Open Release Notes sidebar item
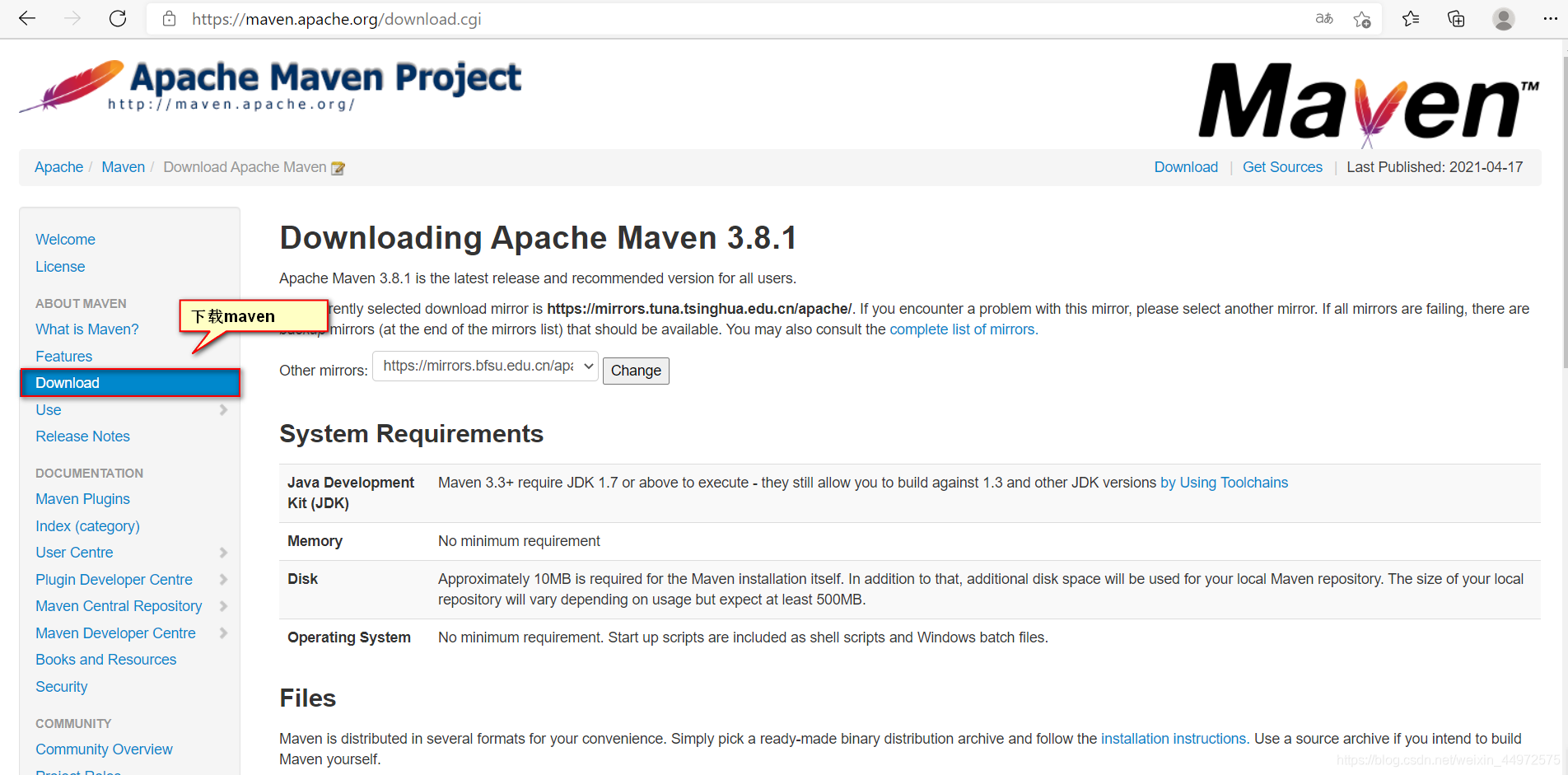 [x=82, y=437]
